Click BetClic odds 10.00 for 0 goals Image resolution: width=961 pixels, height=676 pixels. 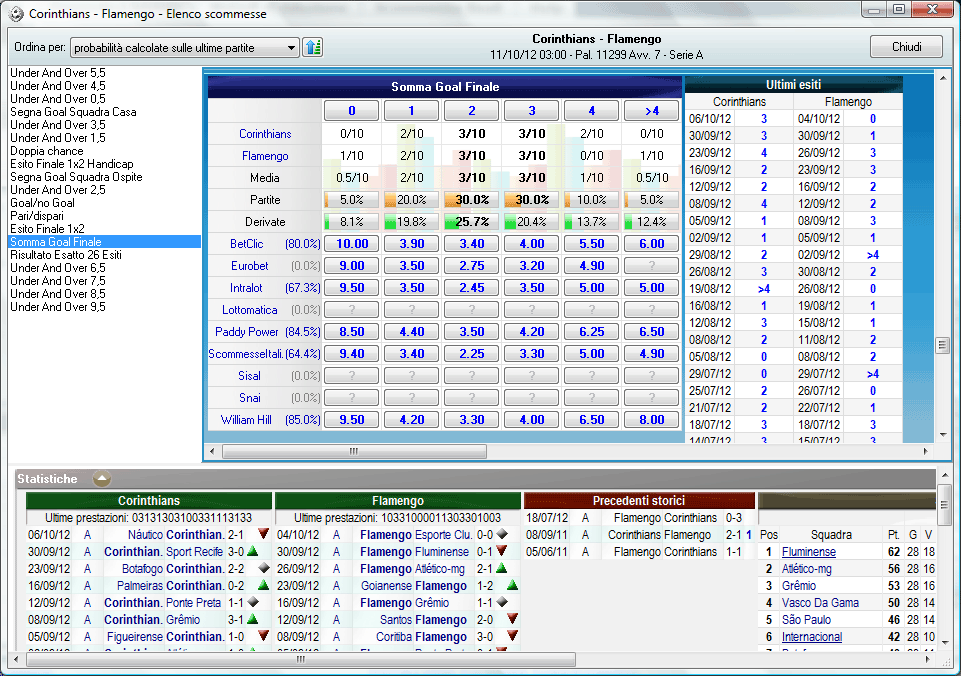(352, 244)
